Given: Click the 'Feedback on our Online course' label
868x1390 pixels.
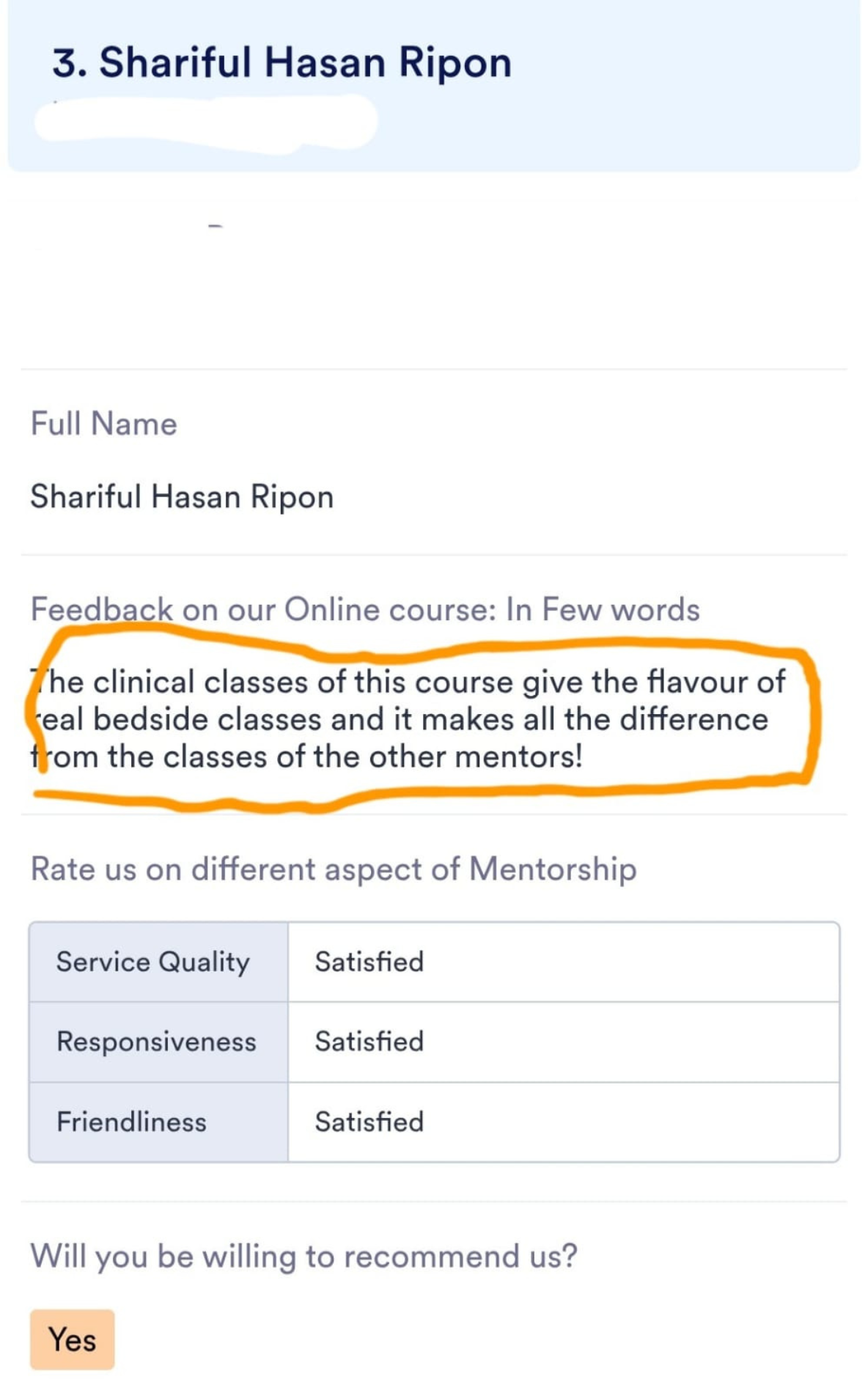Looking at the screenshot, I should point(365,609).
